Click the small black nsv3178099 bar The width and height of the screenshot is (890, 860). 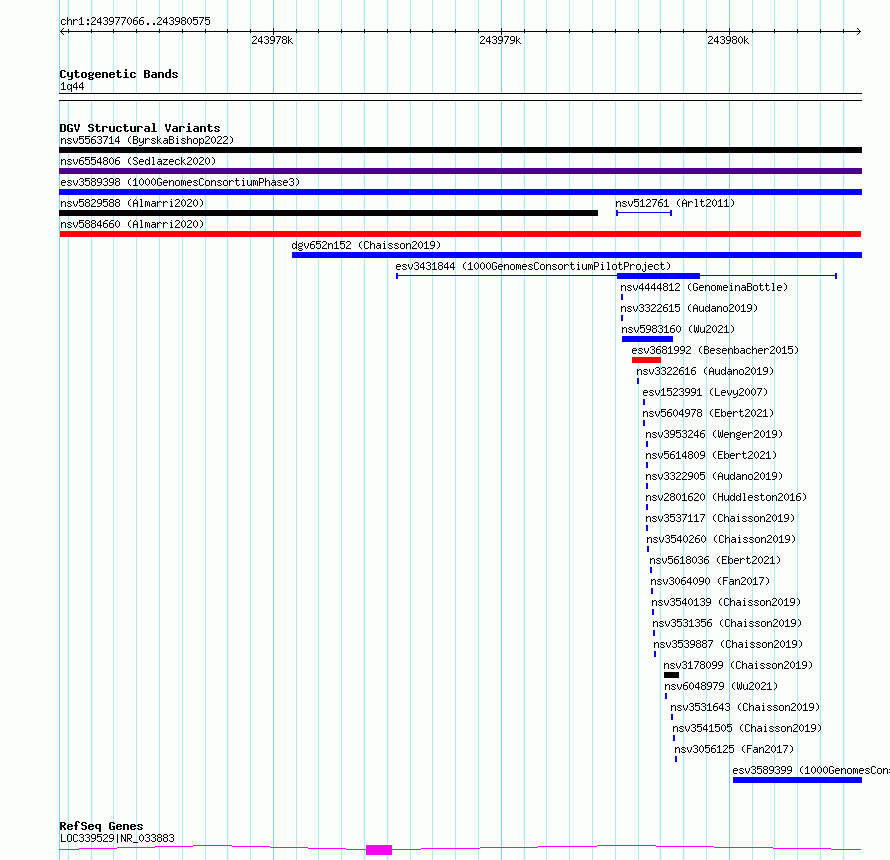click(x=671, y=676)
